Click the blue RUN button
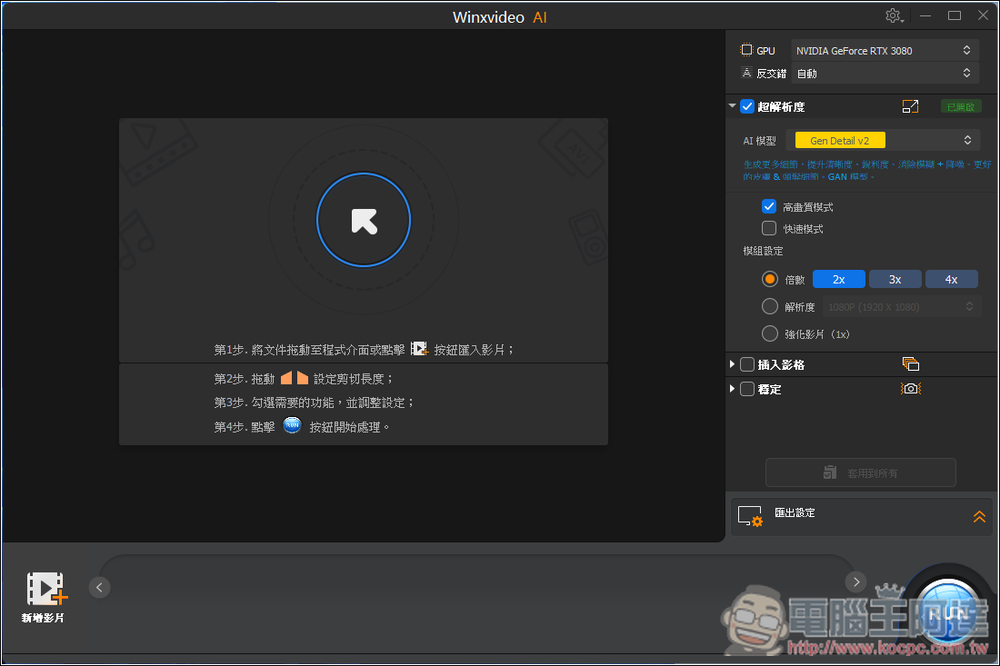This screenshot has width=1000, height=666. click(x=947, y=612)
